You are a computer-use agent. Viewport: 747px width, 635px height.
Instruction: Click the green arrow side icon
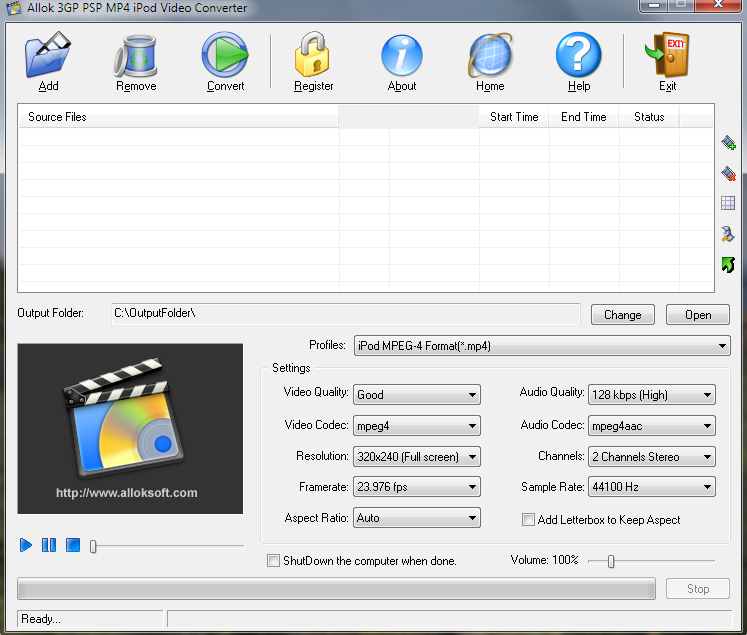(728, 264)
